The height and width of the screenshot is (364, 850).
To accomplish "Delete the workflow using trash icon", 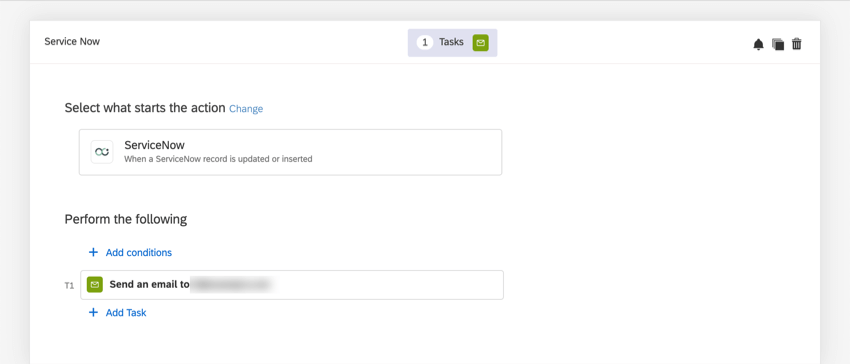I will point(796,44).
